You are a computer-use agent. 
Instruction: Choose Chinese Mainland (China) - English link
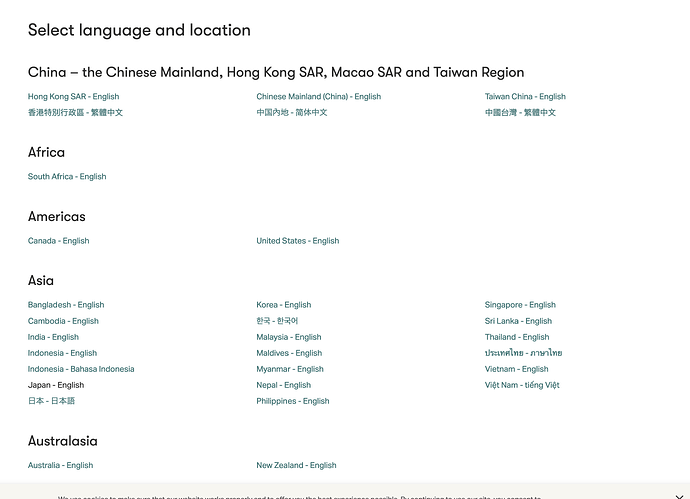[x=318, y=97]
